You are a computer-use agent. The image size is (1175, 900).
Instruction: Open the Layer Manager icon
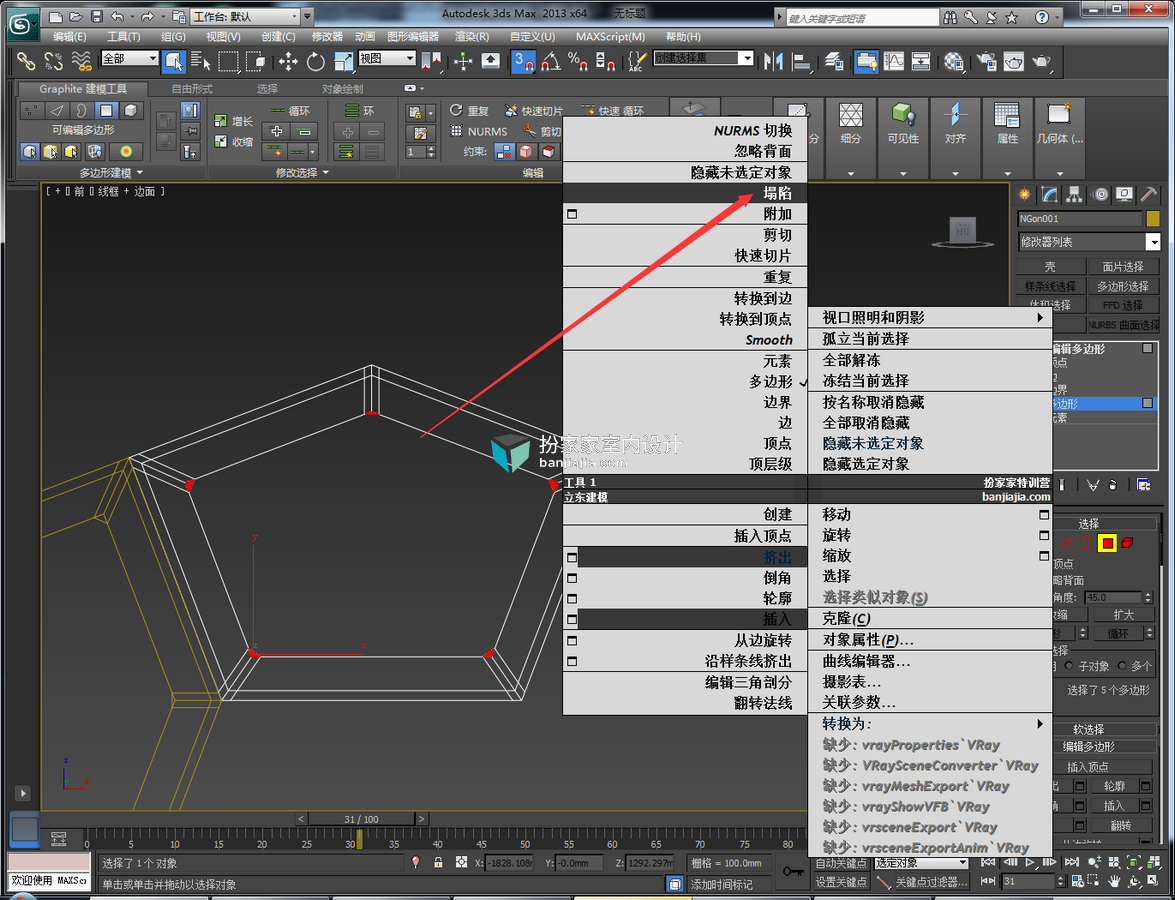pyautogui.click(x=834, y=61)
